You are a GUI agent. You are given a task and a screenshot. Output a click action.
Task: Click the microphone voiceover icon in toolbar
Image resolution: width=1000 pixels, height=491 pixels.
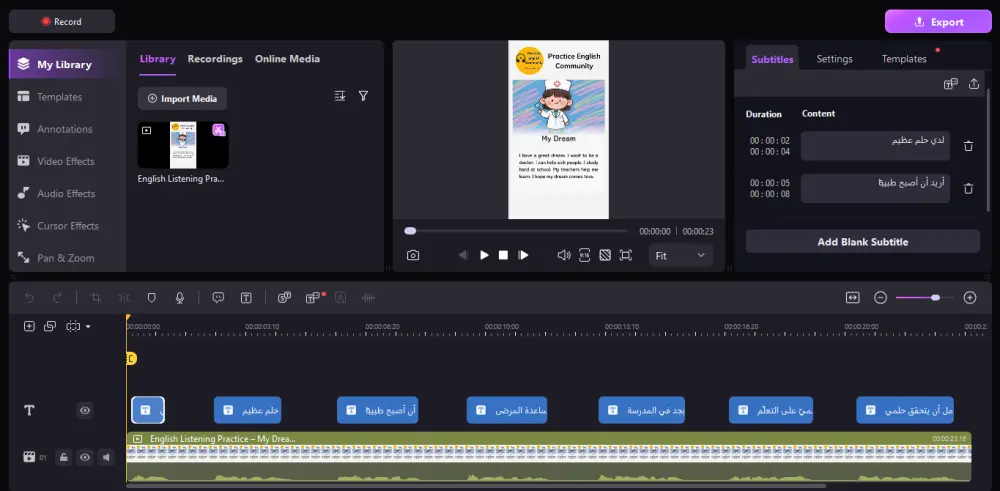click(x=180, y=298)
